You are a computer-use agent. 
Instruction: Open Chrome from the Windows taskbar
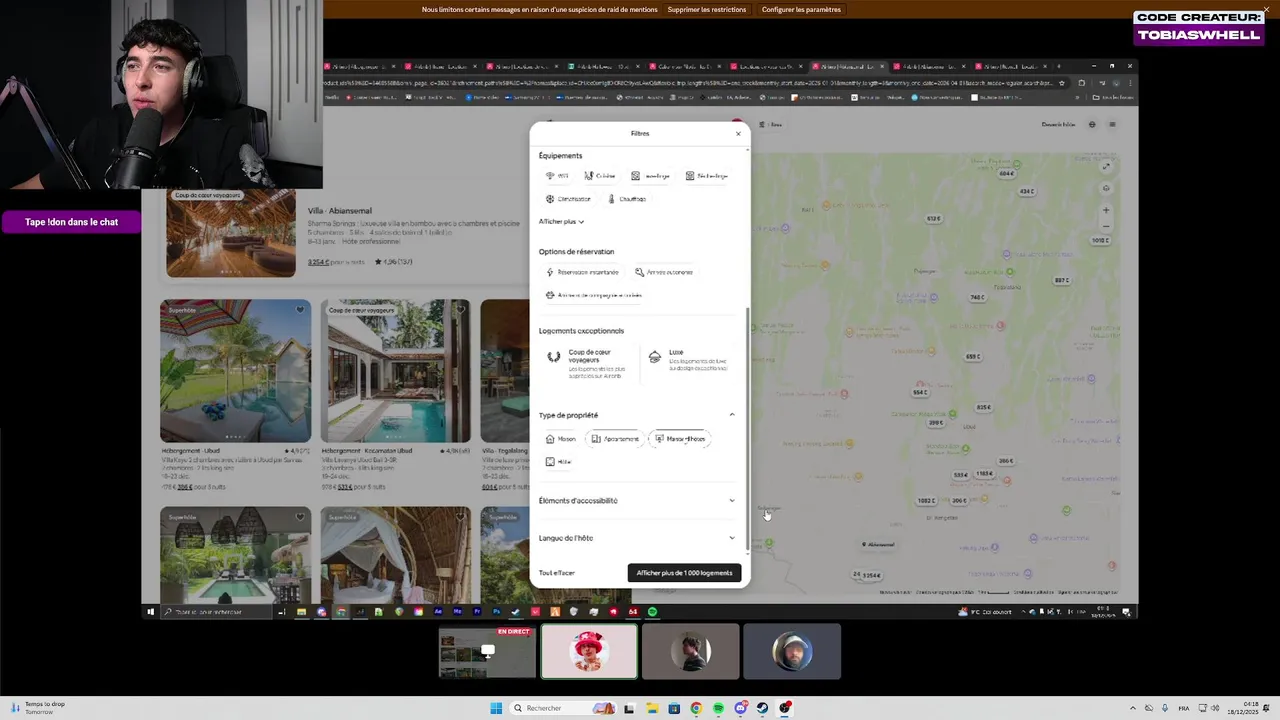[696, 708]
